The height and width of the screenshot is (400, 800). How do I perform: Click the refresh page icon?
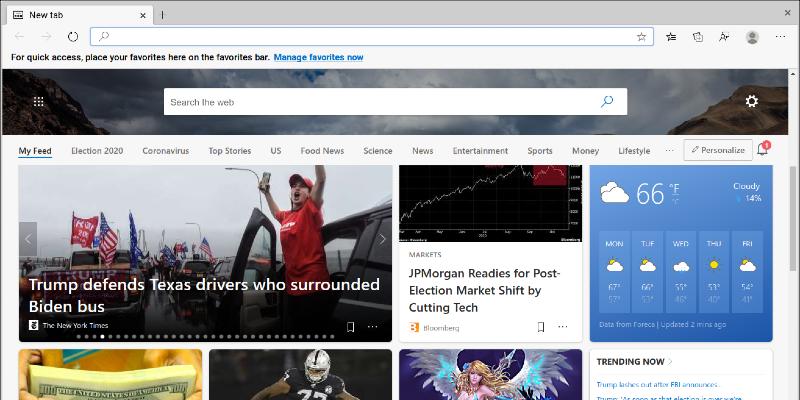coord(73,37)
